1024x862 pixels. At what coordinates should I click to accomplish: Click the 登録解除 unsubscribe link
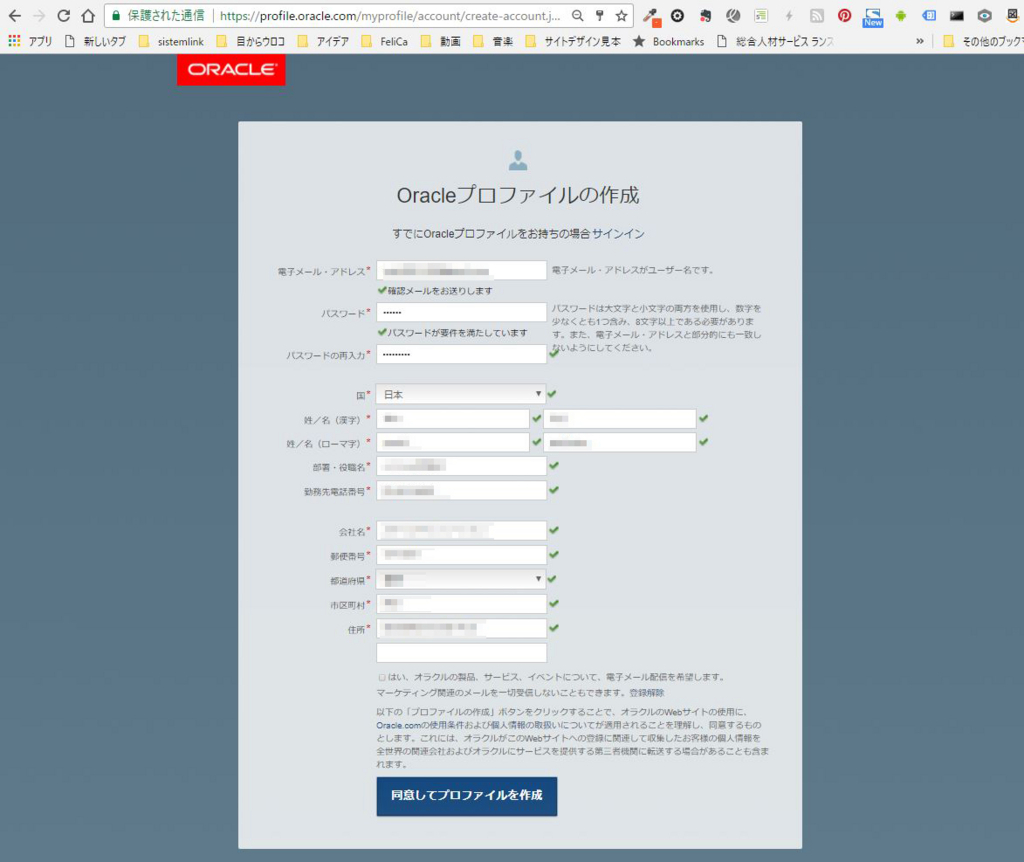[647, 693]
